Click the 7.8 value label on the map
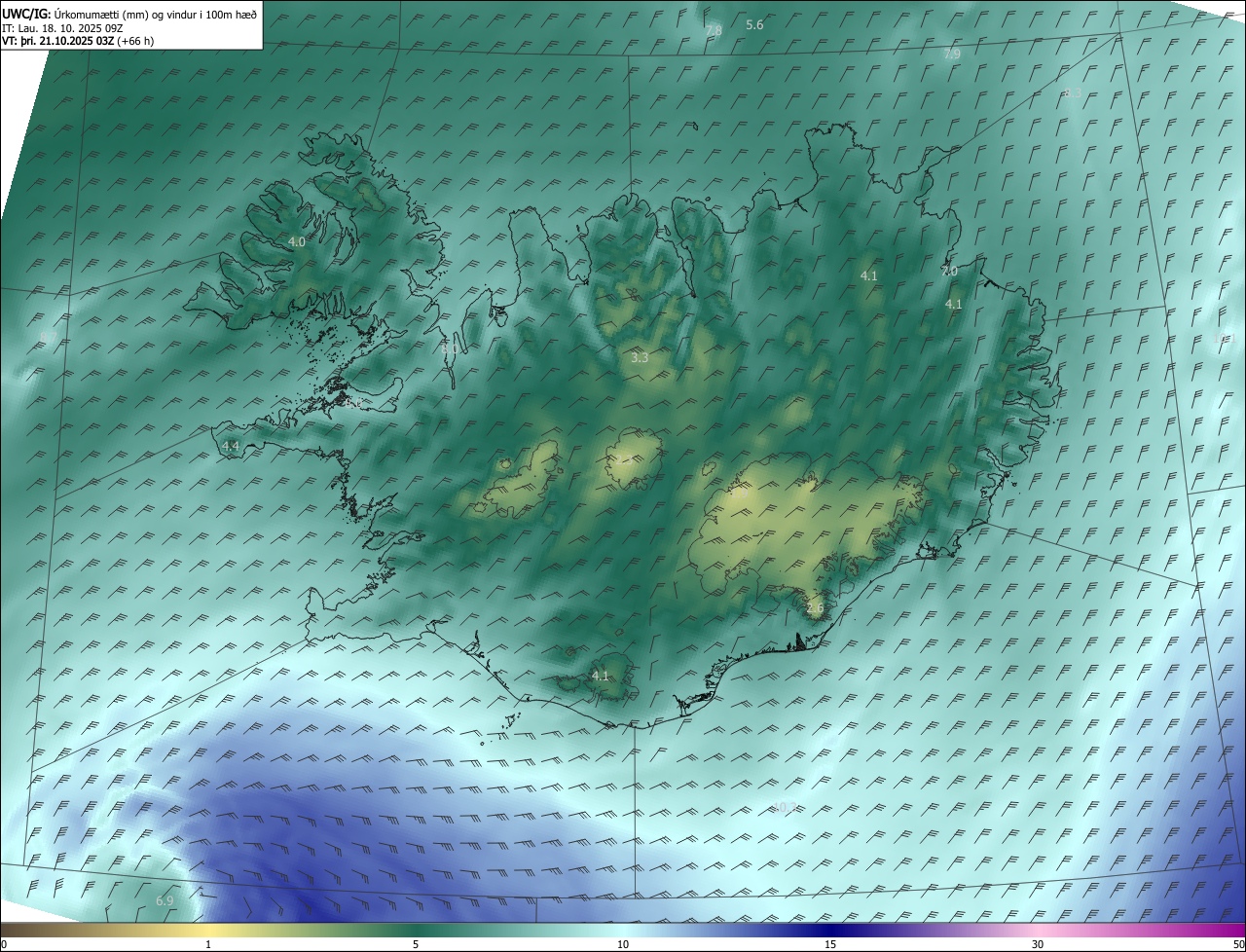This screenshot has width=1246, height=952. [x=714, y=31]
